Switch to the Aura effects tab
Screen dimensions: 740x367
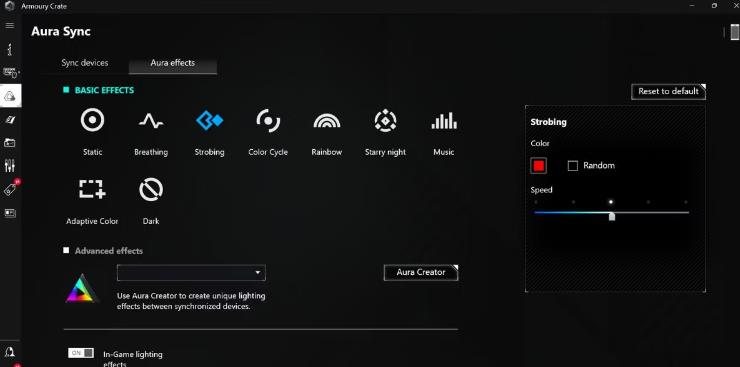click(173, 63)
